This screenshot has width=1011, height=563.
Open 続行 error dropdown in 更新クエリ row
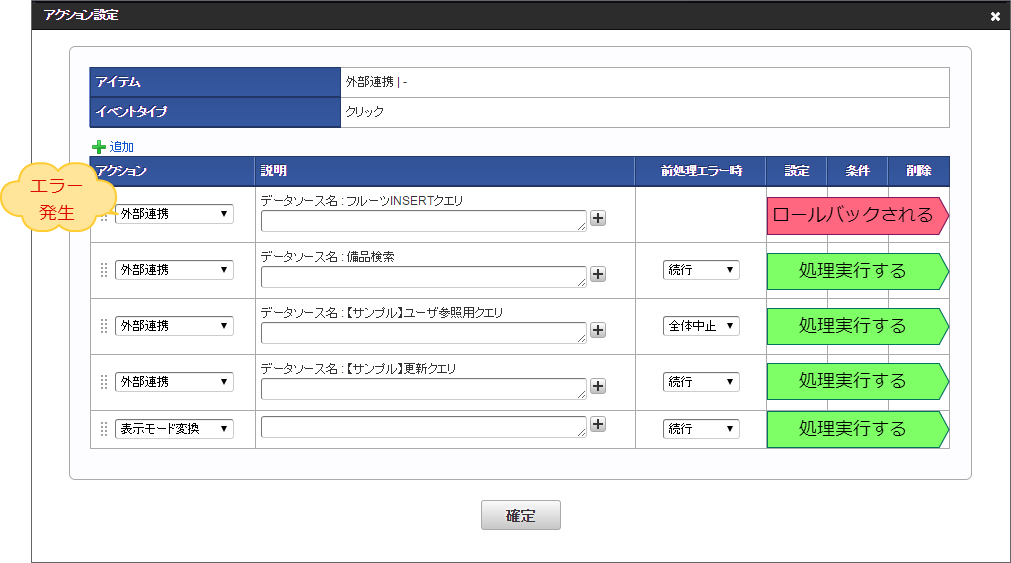coord(701,382)
